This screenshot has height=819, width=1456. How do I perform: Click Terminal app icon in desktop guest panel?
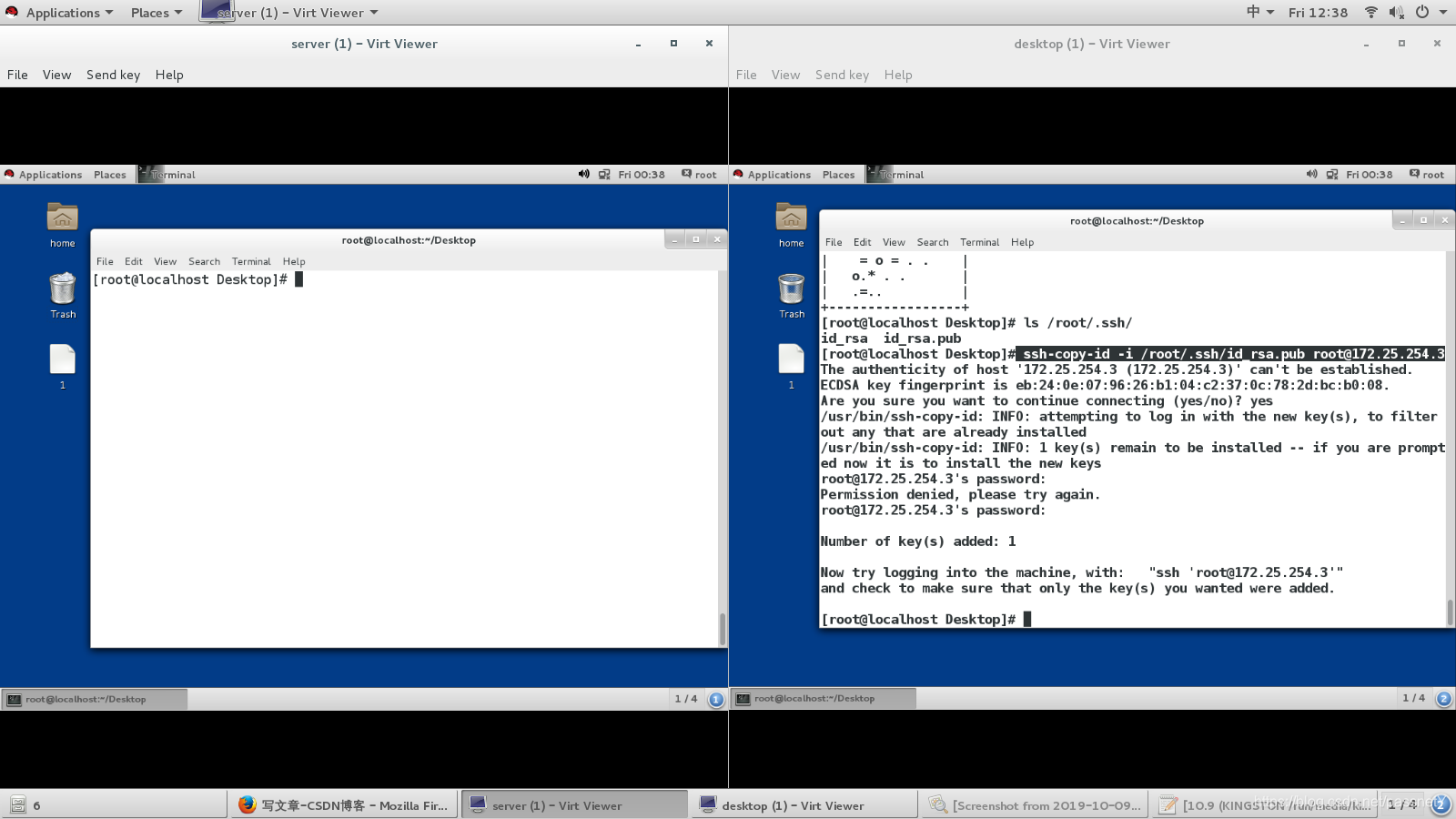(x=895, y=175)
